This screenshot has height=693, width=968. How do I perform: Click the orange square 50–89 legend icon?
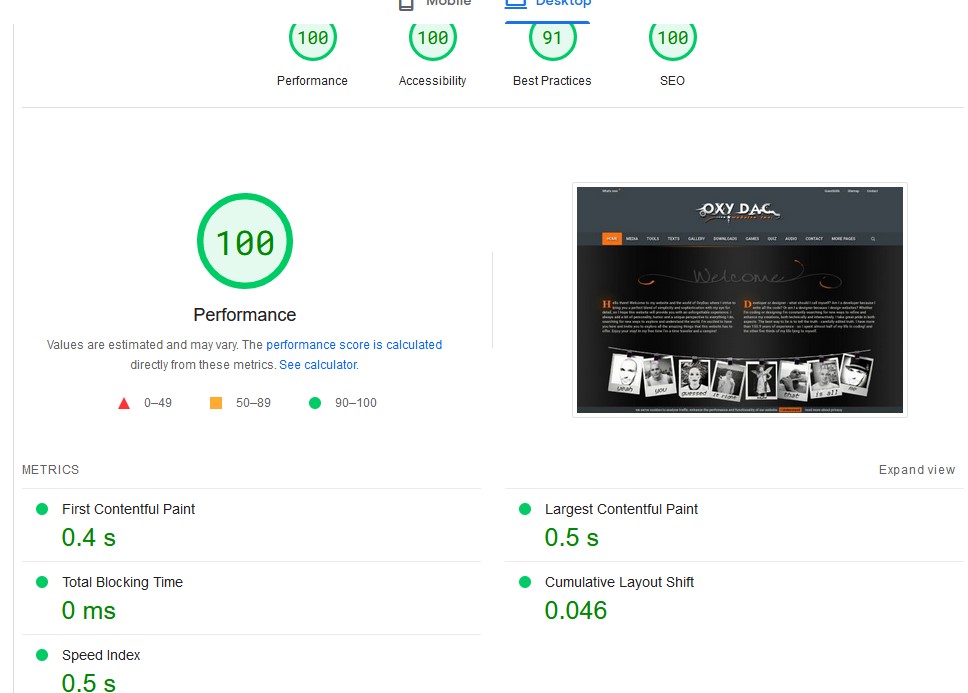216,403
